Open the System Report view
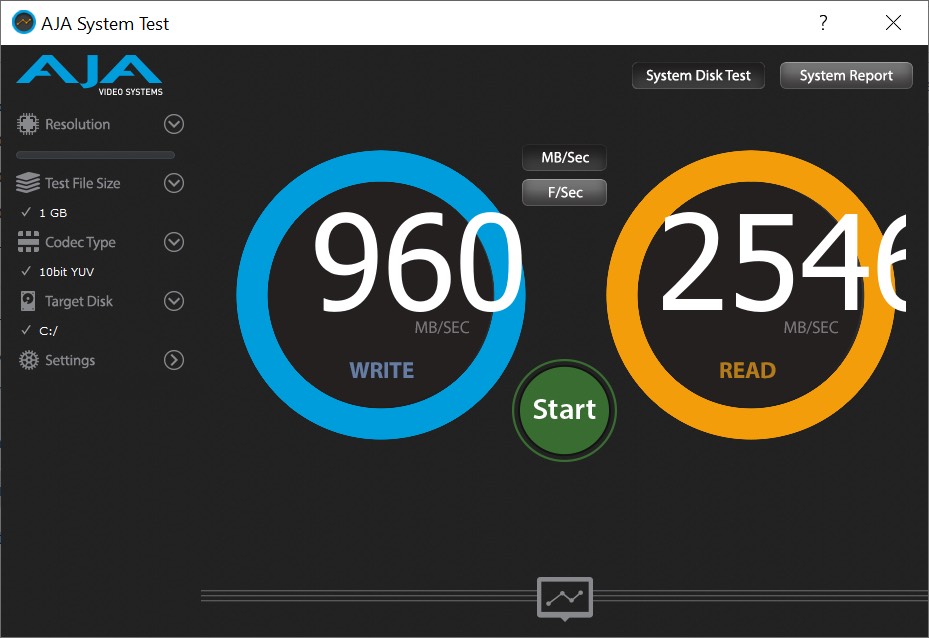Image resolution: width=929 pixels, height=638 pixels. point(846,75)
